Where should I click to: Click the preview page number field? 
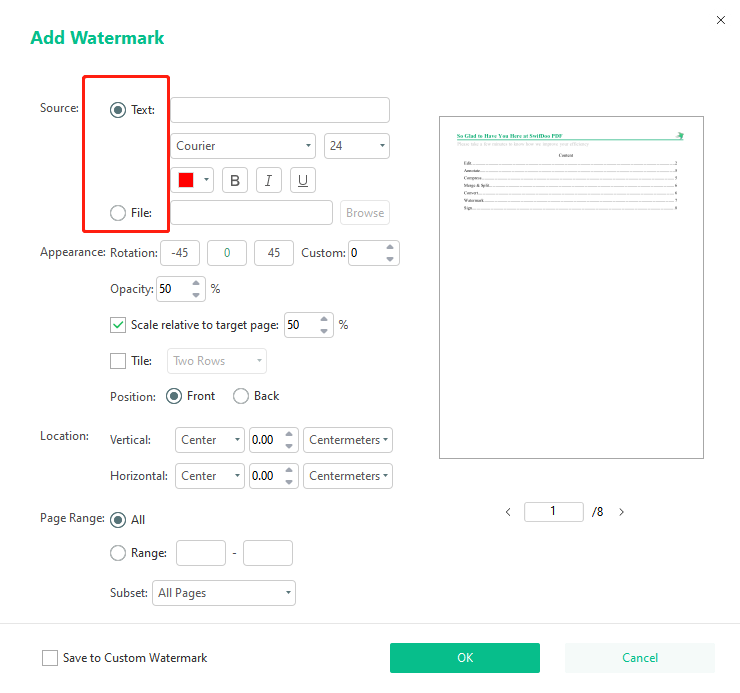coord(554,512)
